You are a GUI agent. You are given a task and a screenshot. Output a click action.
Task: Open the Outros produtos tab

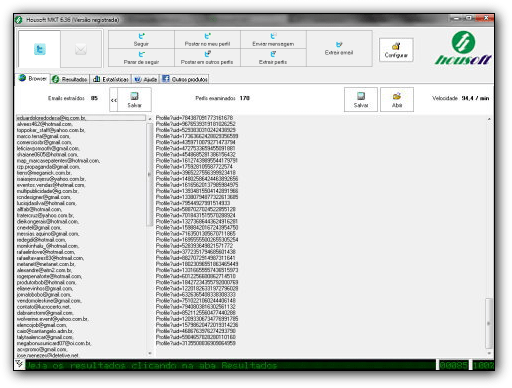185,79
